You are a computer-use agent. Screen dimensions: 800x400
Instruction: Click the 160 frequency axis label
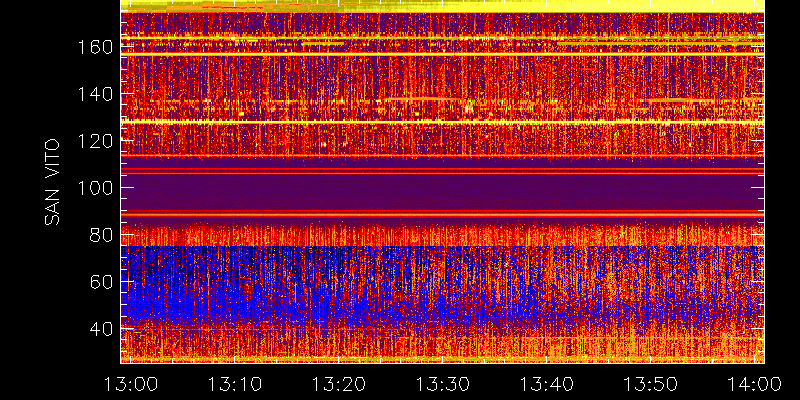(x=95, y=47)
